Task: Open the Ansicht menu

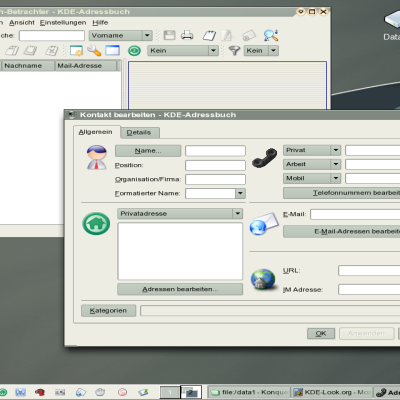Action: 22,23
